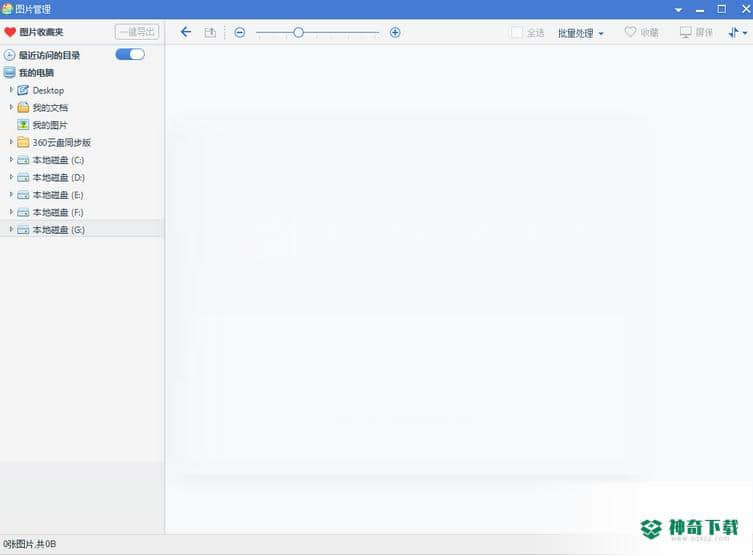This screenshot has width=753, height=556.
Task: Select the Desktop folder icon
Action: coord(23,90)
